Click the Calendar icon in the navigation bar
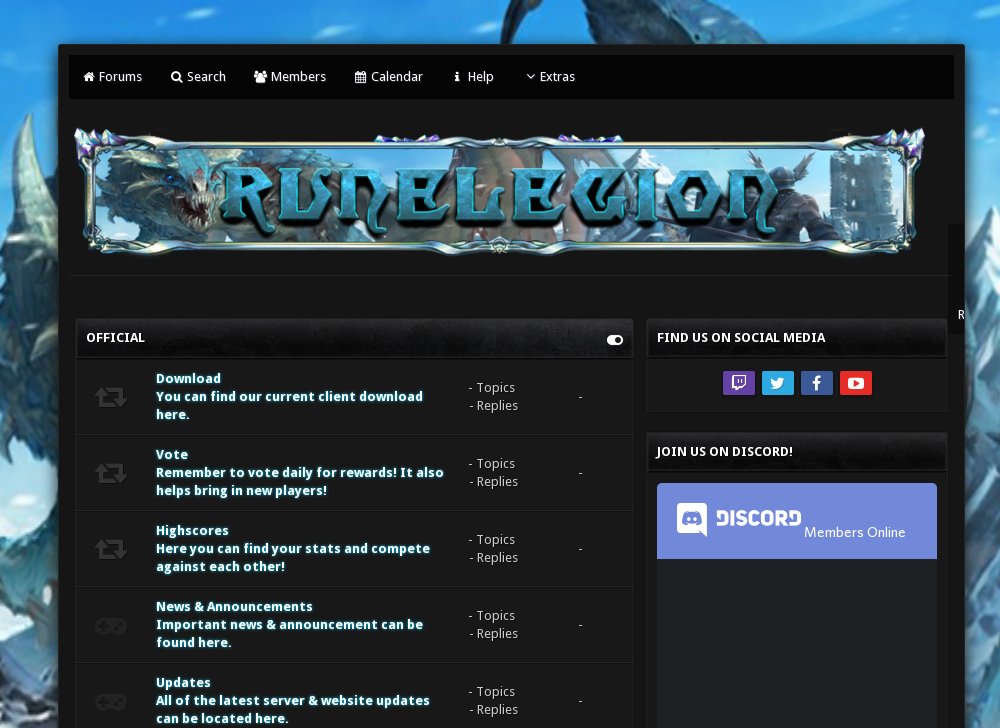 click(x=359, y=76)
